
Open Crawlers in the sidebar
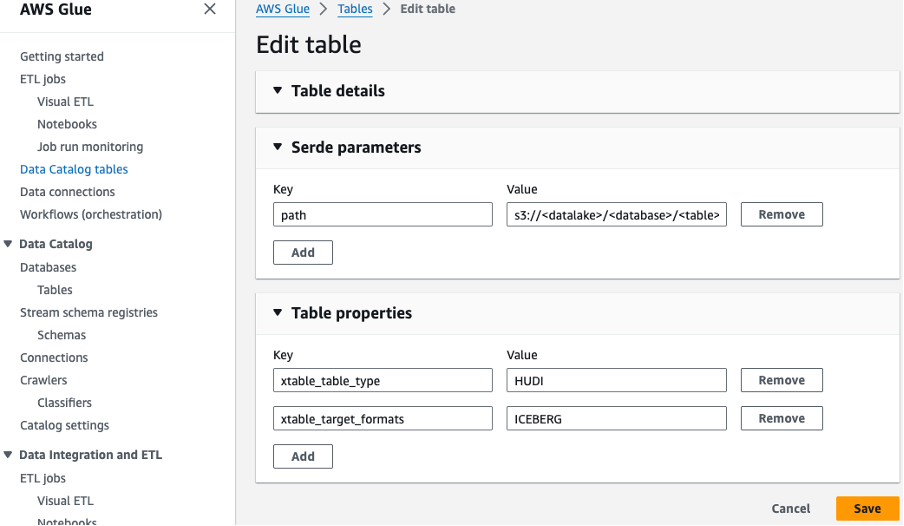pos(44,380)
